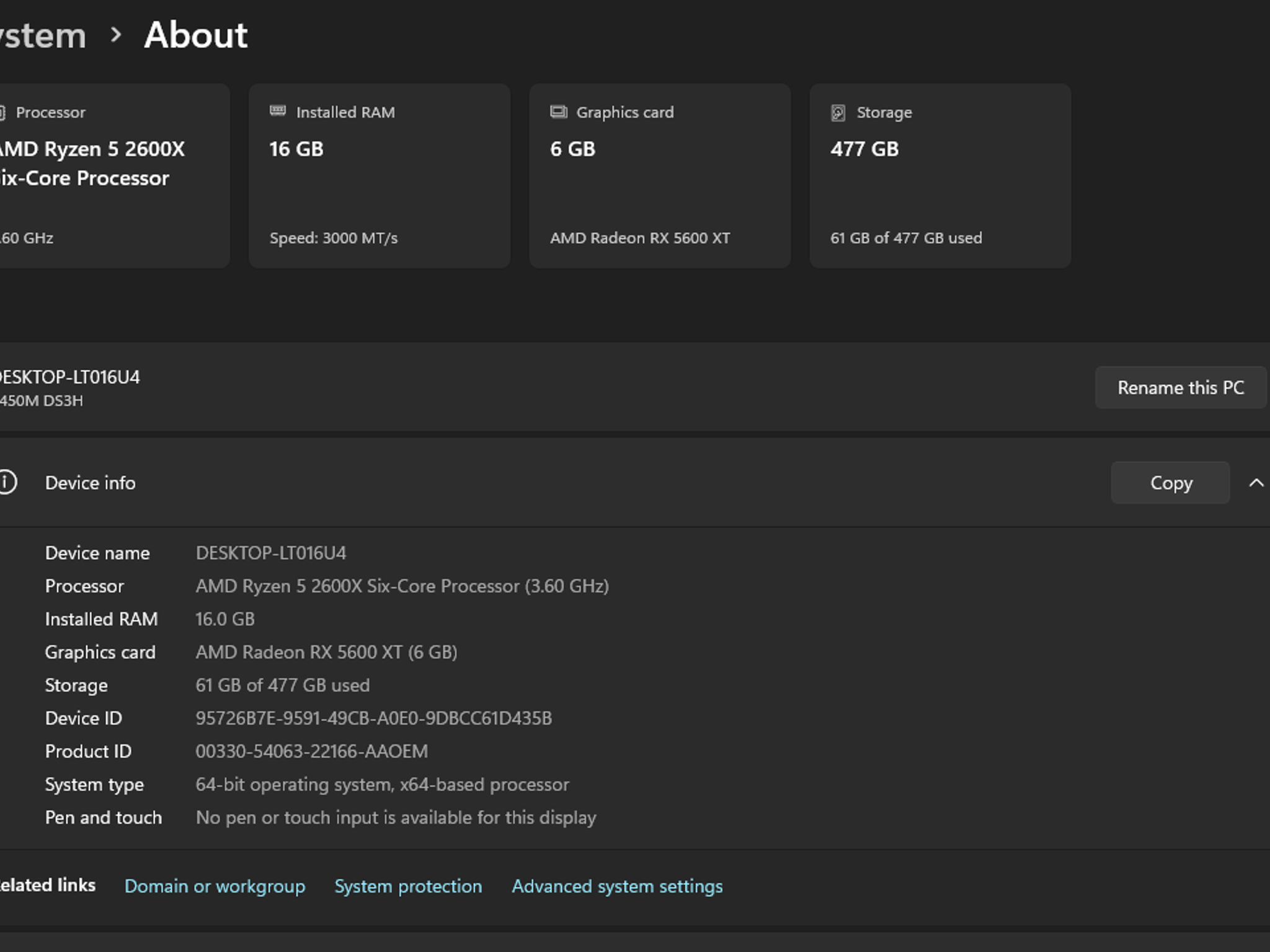The width and height of the screenshot is (1270, 952).
Task: Select Speed: 3000 MT/s text
Action: [334, 238]
